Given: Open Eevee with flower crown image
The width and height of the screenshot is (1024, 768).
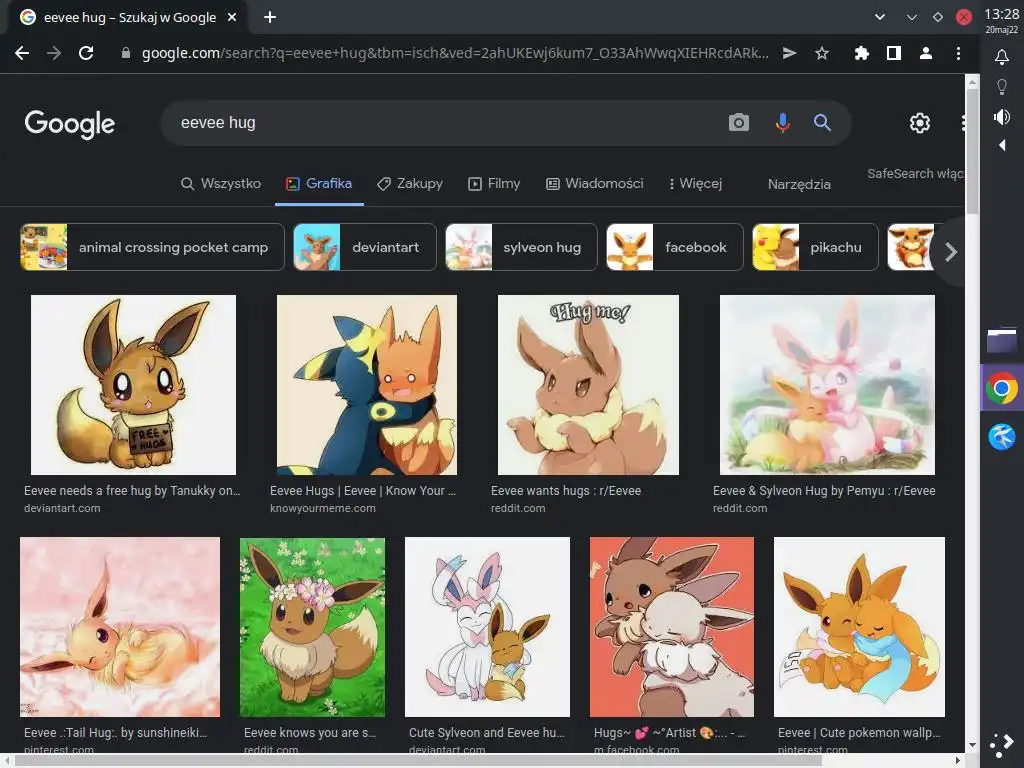Looking at the screenshot, I should pos(312,627).
